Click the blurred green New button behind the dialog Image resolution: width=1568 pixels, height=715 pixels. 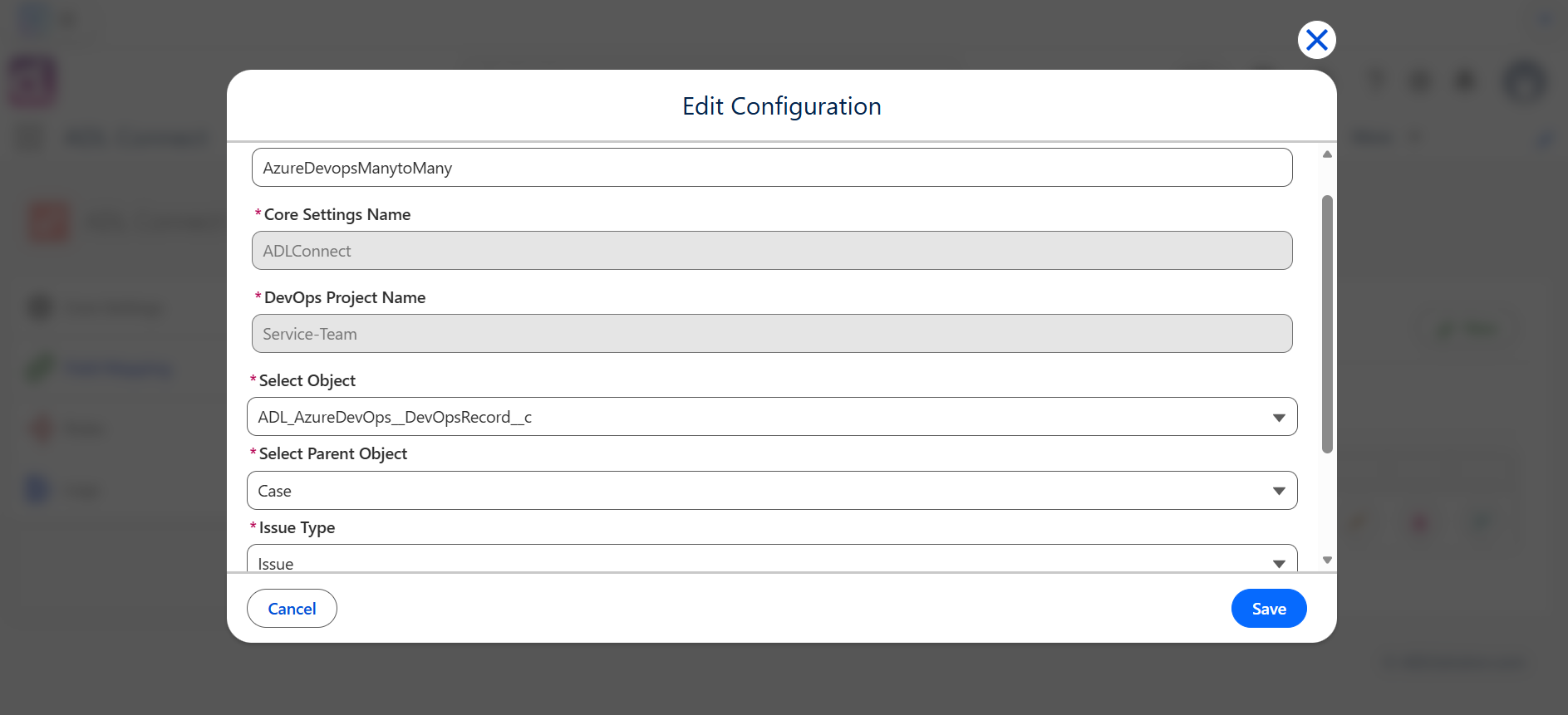coord(1470,330)
